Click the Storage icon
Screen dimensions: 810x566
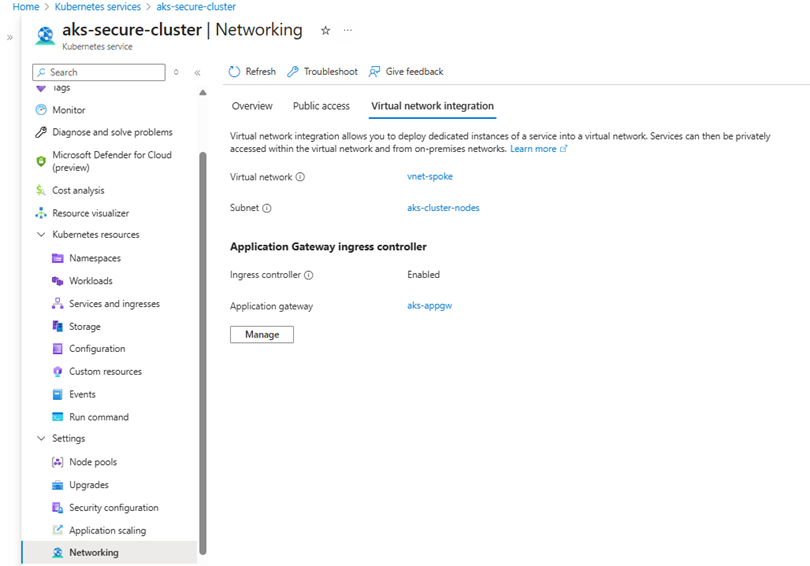click(x=57, y=326)
